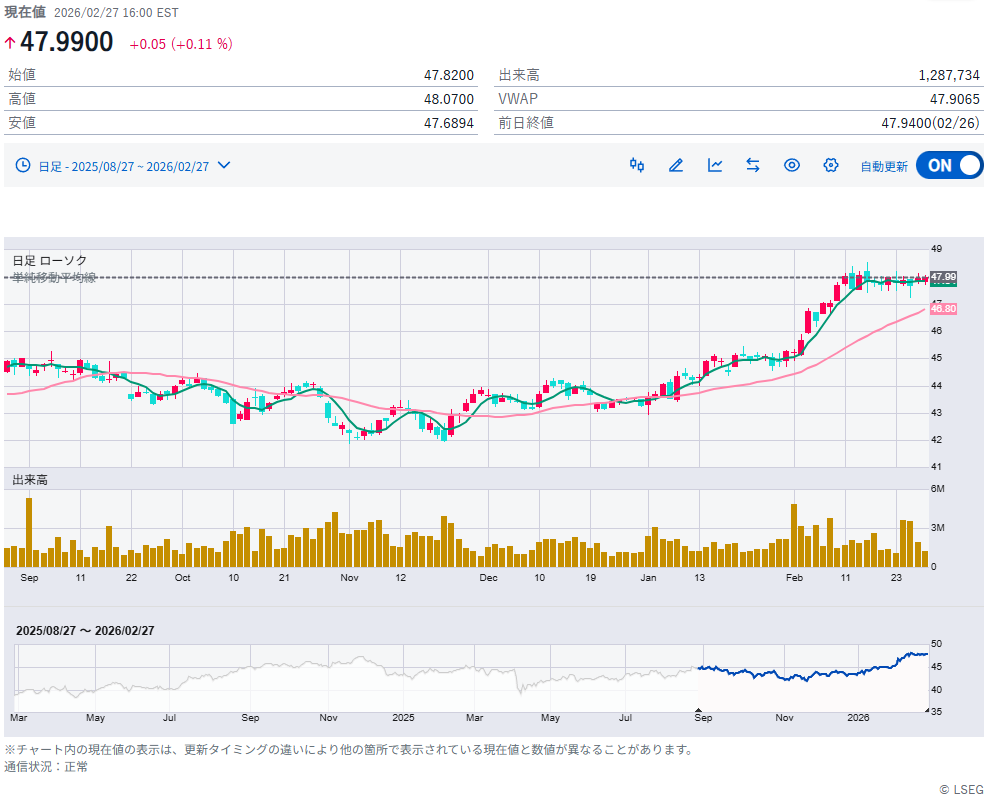
Task: Expand the date range chevron dropdown
Action: [x=224, y=166]
